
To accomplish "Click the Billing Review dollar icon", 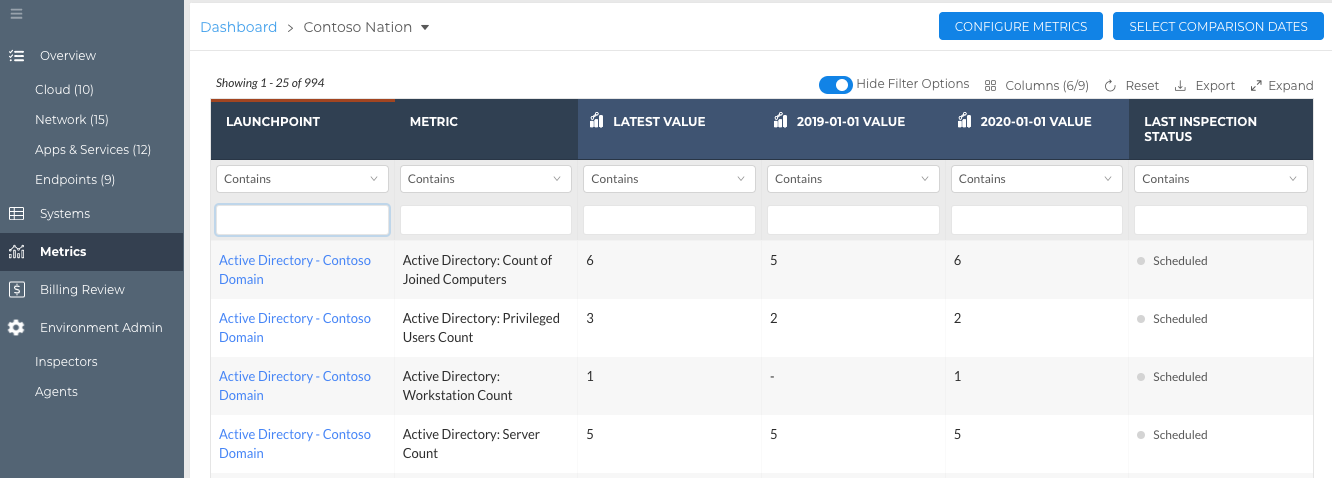I will pos(17,290).
